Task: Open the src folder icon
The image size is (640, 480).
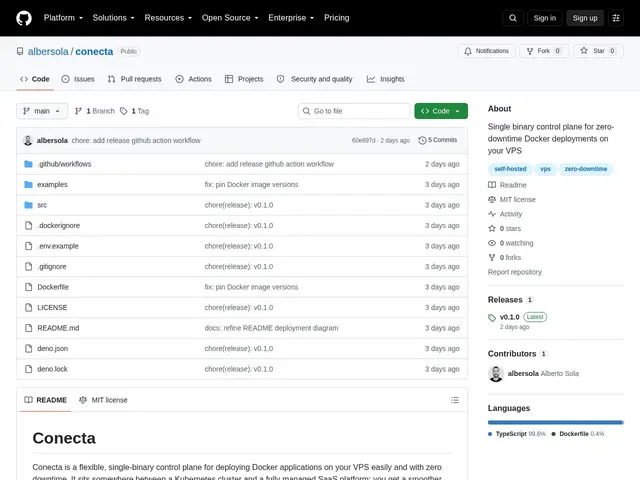Action: (28, 205)
